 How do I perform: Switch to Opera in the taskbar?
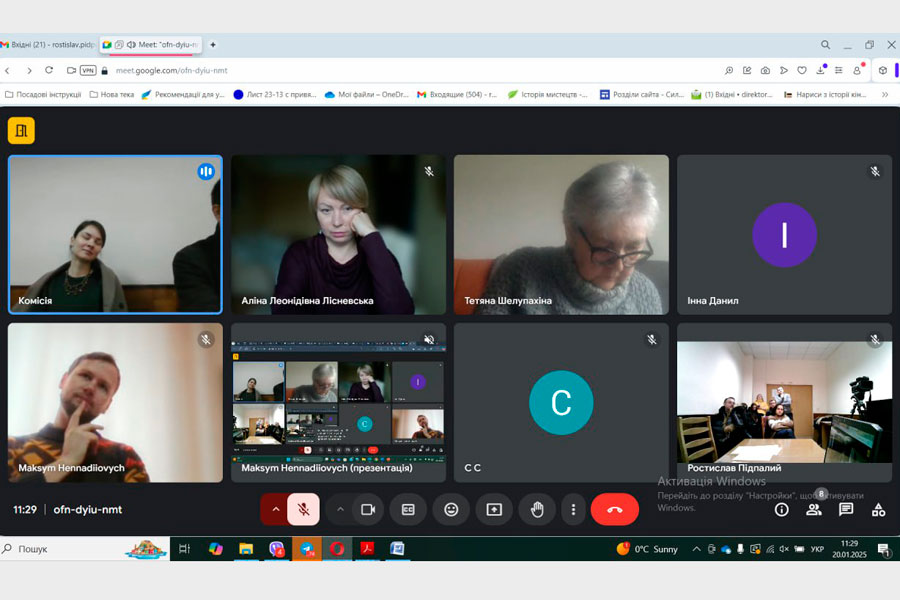(x=337, y=549)
